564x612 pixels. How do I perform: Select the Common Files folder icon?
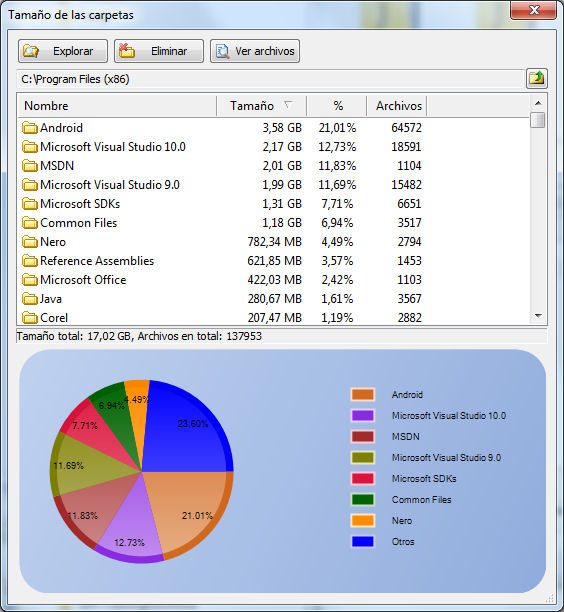click(x=30, y=223)
